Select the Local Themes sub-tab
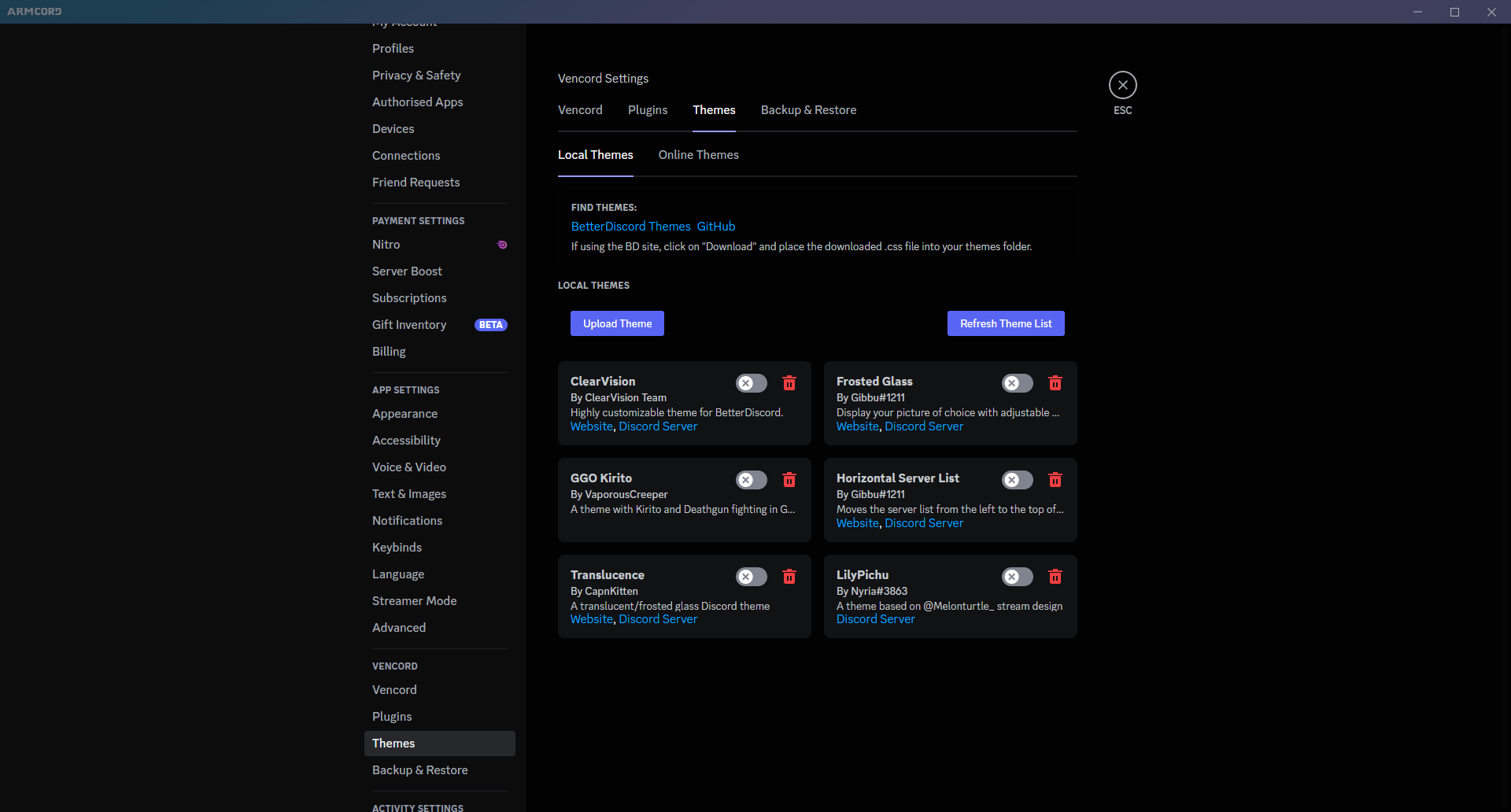This screenshot has width=1511, height=812. click(596, 155)
